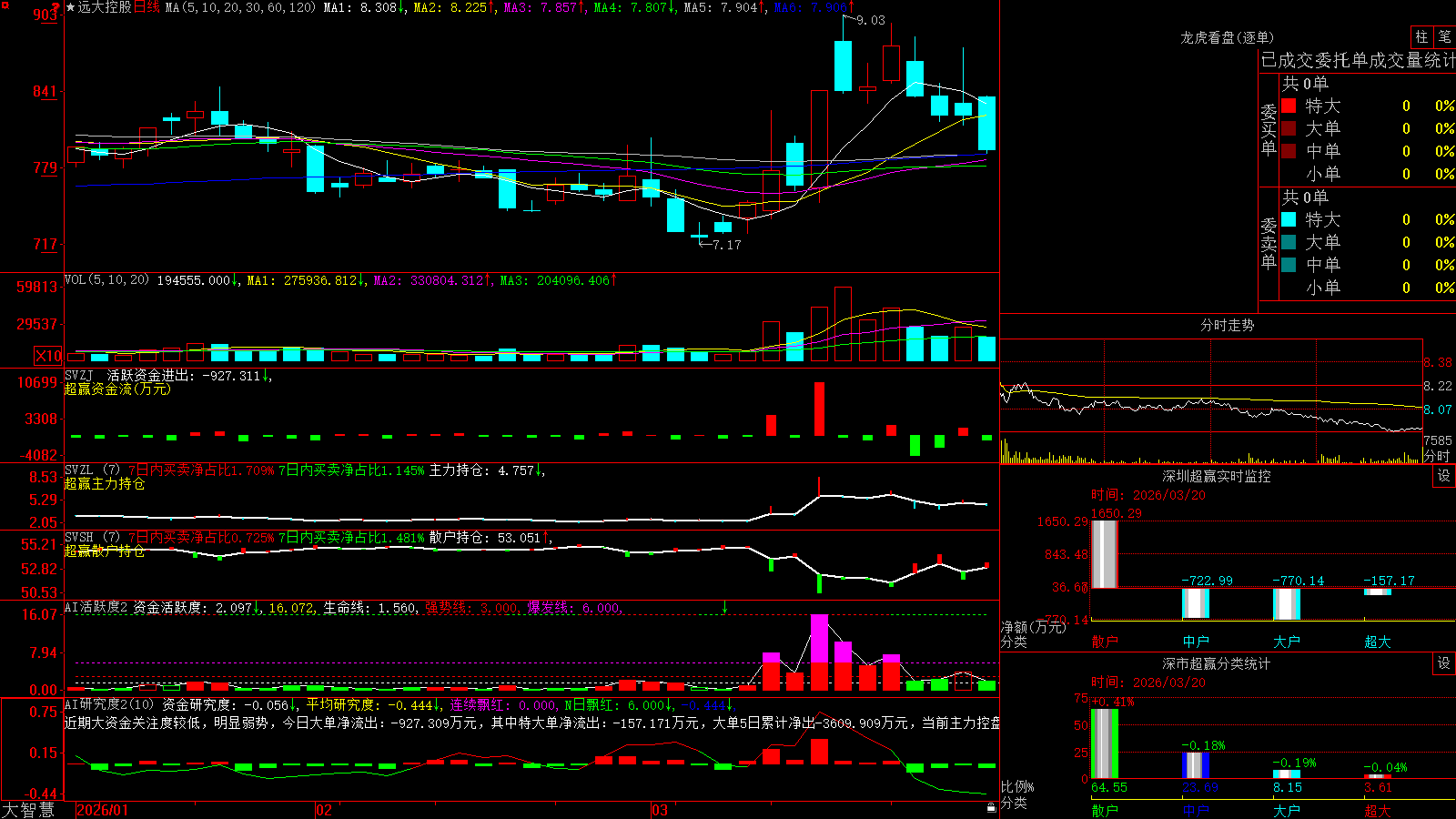Image resolution: width=1456 pixels, height=819 pixels.
Task: Click the dark red 中单 buy-order swatch
Action: (1289, 151)
